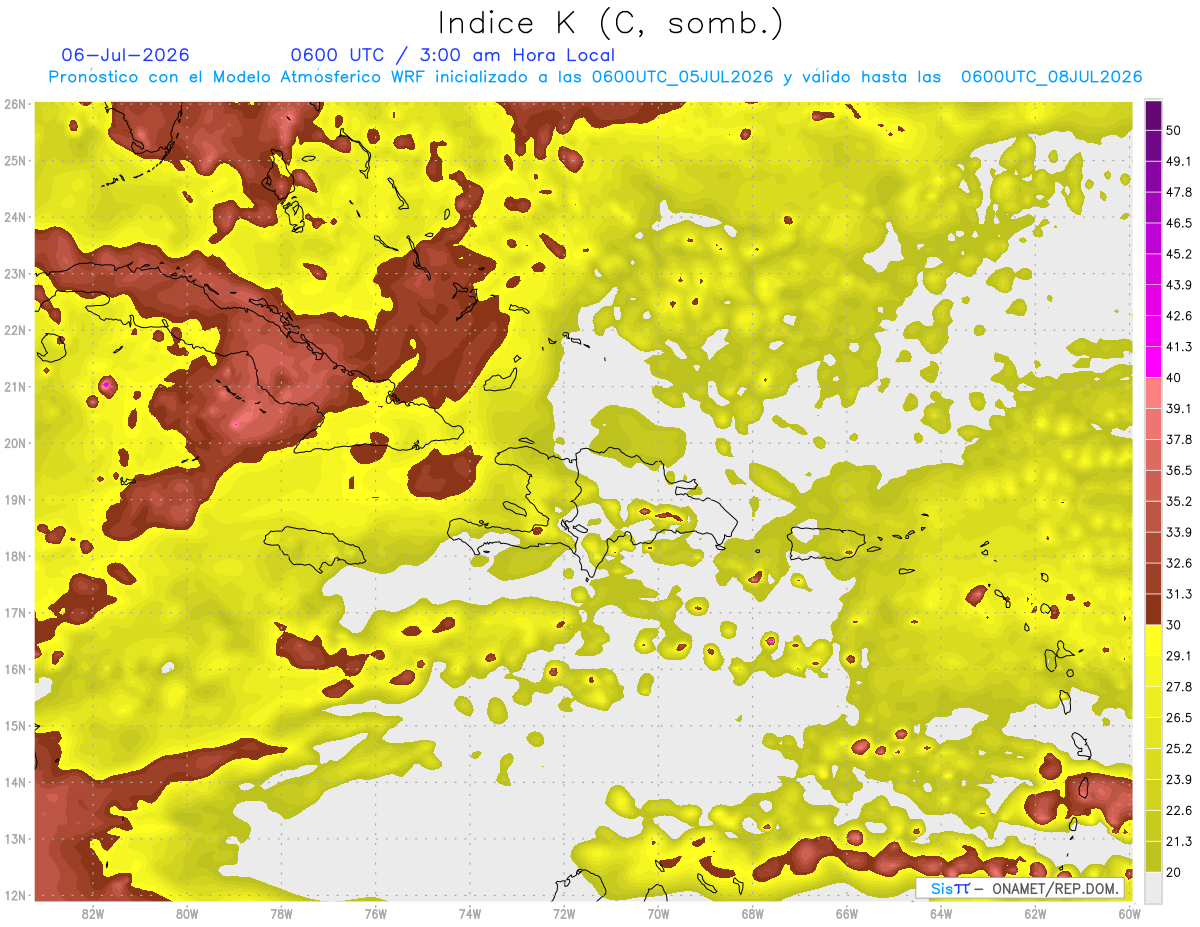Select the "47.8" color scale label
The height and width of the screenshot is (927, 1200).
click(x=1179, y=193)
